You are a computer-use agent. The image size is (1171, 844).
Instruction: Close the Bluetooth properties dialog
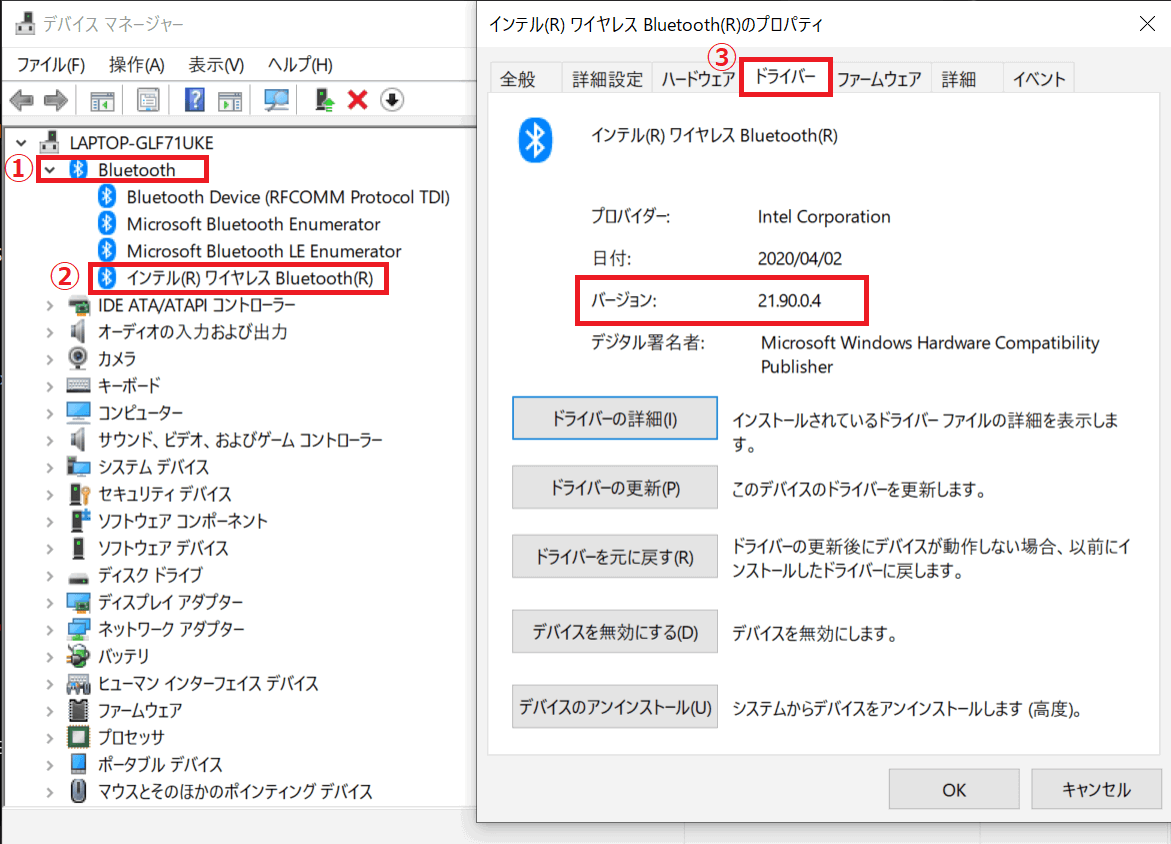pyautogui.click(x=1148, y=24)
